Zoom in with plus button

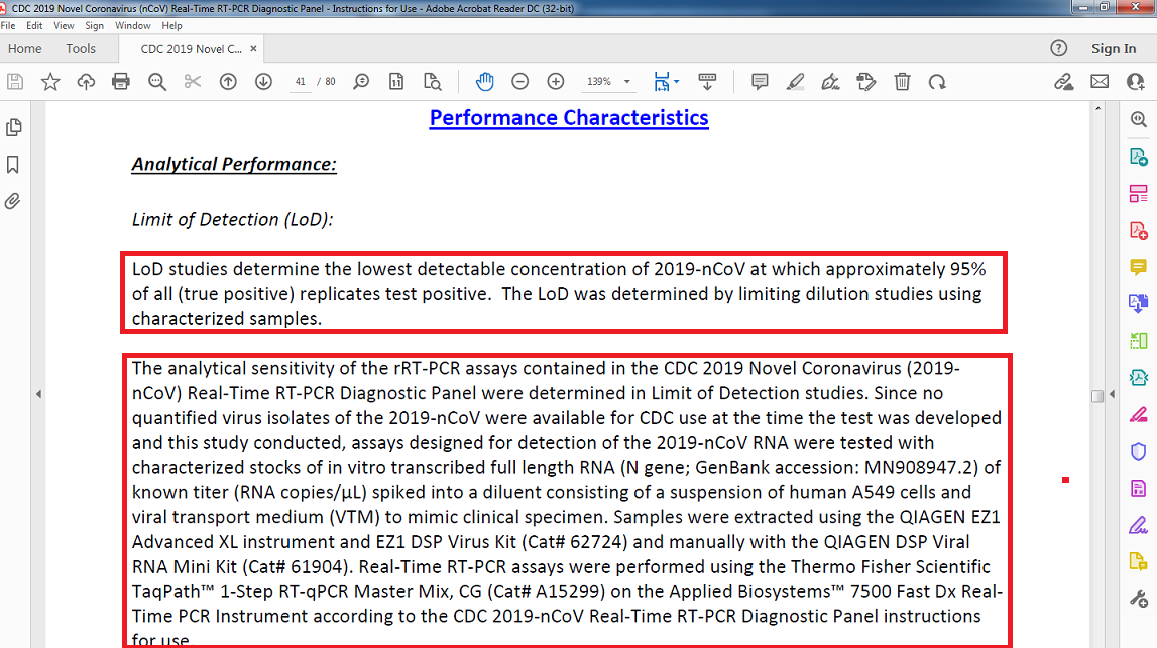pos(556,82)
